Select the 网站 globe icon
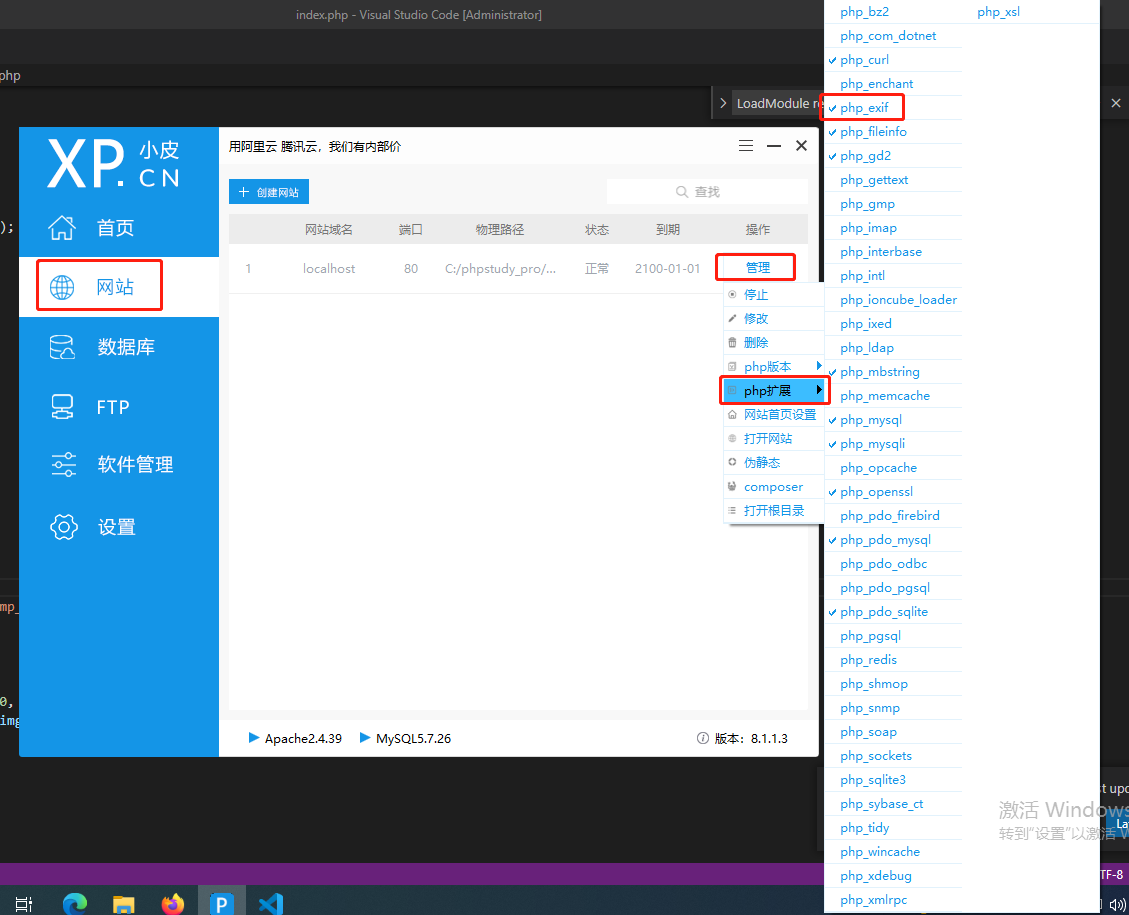Screen dimensions: 1129x915 click(62, 287)
